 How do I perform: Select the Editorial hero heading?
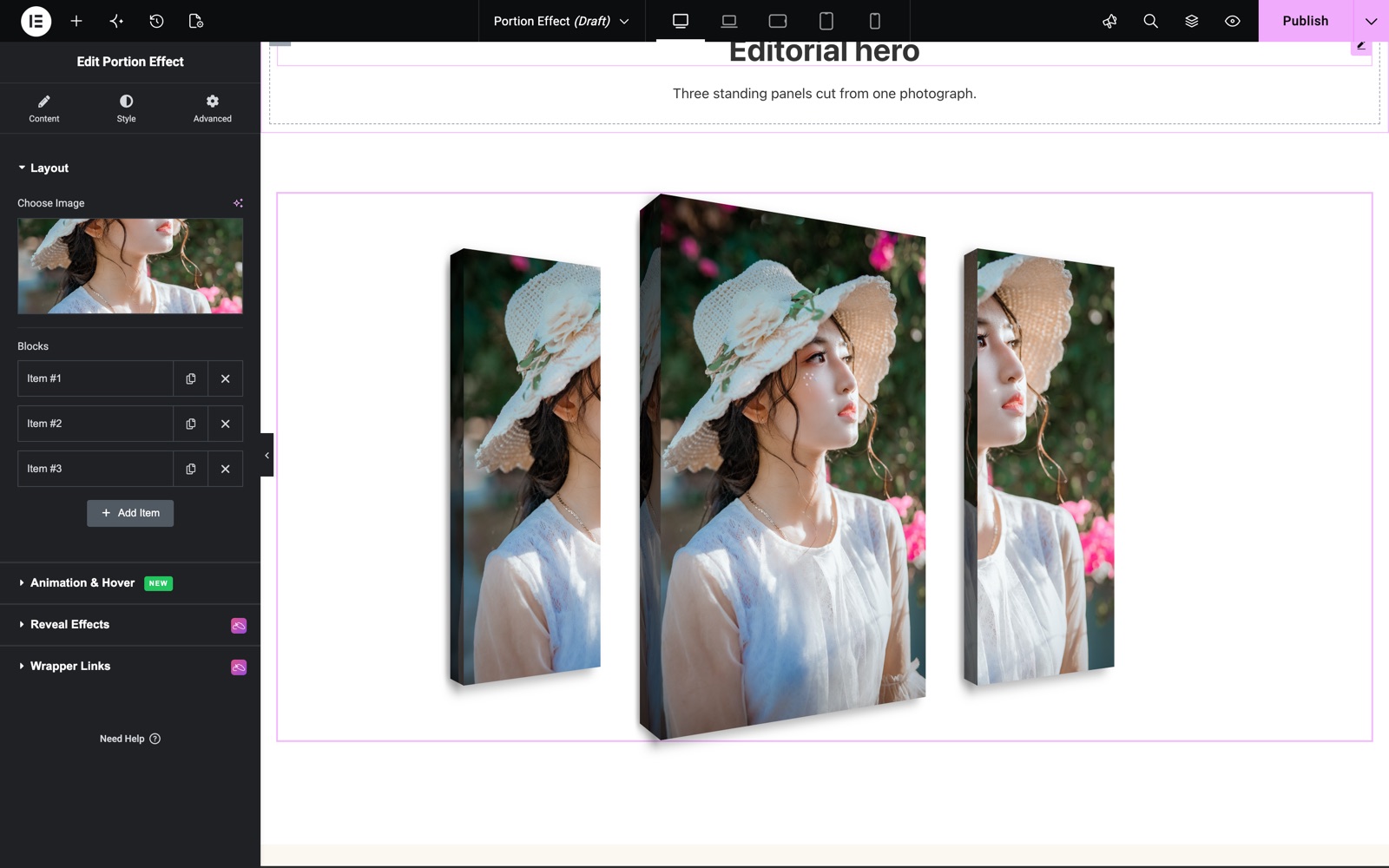tap(824, 52)
